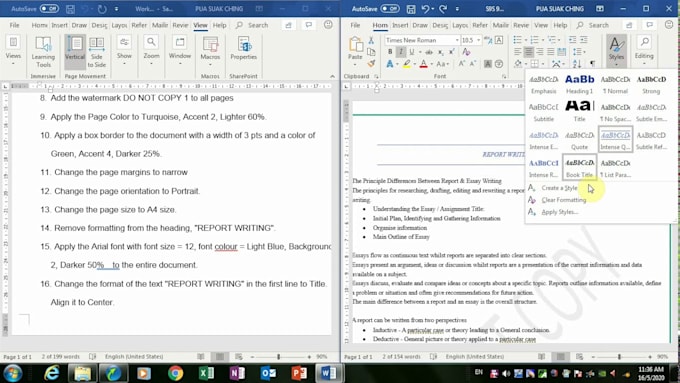Click the SharePoint Properties icon in left window
The image size is (680, 383).
(x=244, y=48)
